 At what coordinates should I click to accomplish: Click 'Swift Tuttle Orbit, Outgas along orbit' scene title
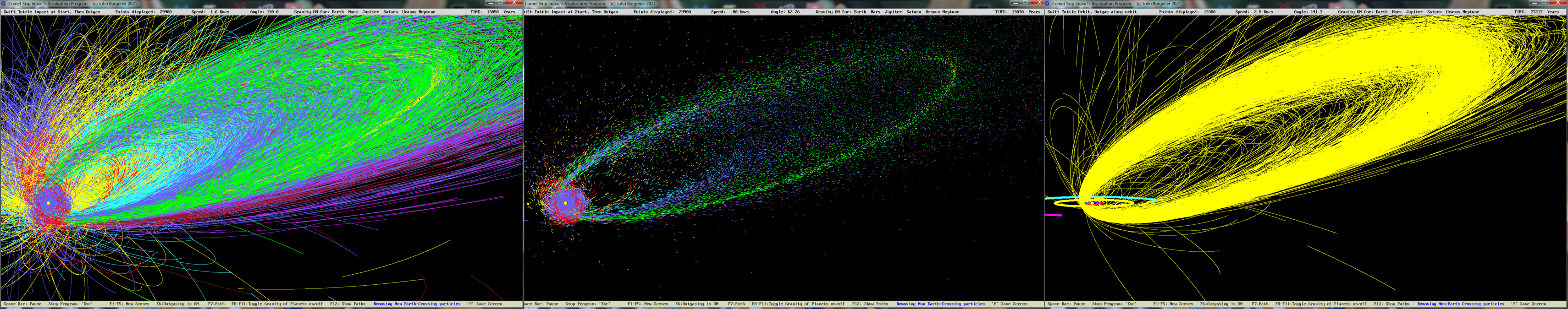coord(1092,12)
